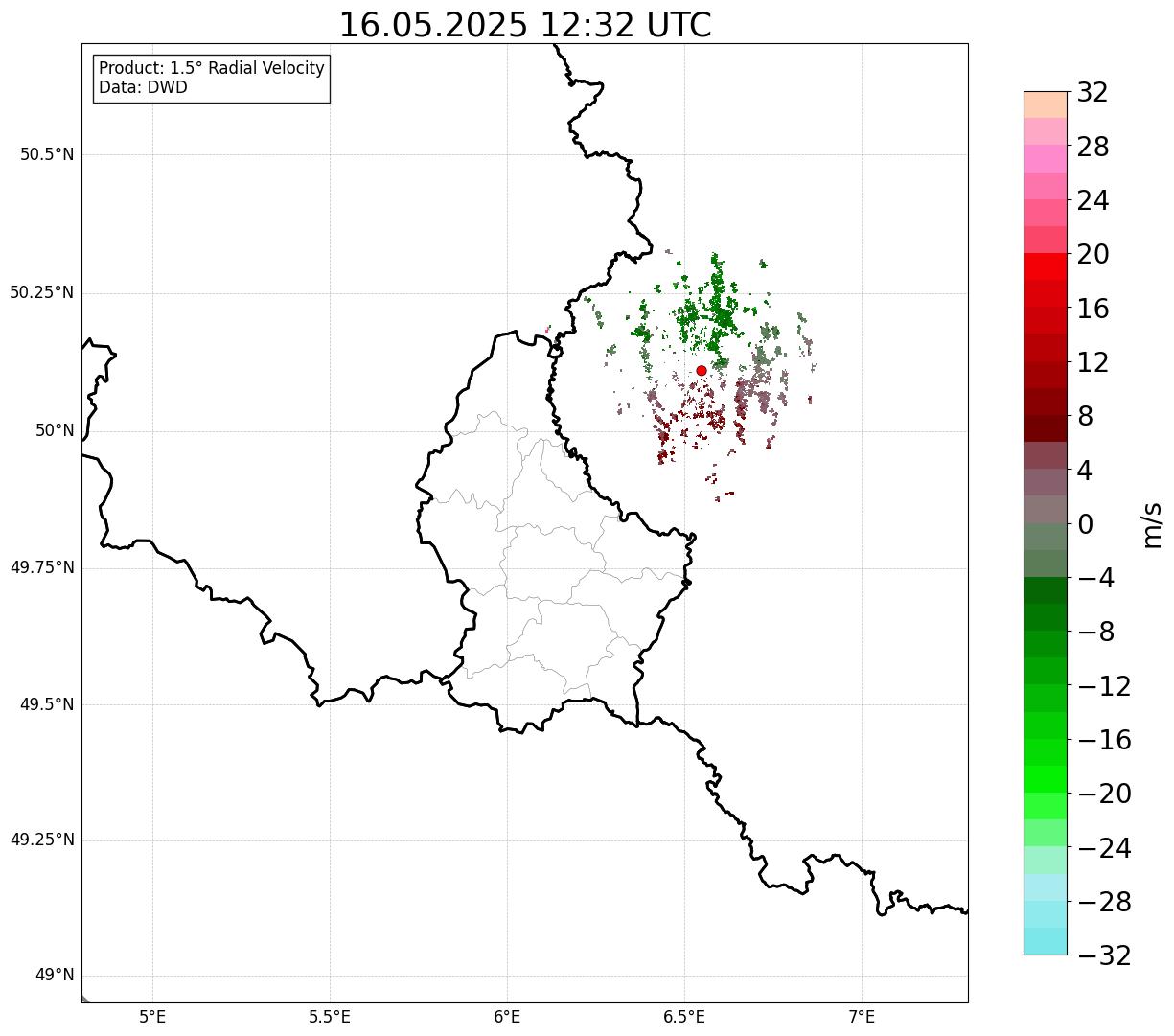The height and width of the screenshot is (1036, 1174).
Task: Click the colorbar tick label −12
Action: (1104, 686)
